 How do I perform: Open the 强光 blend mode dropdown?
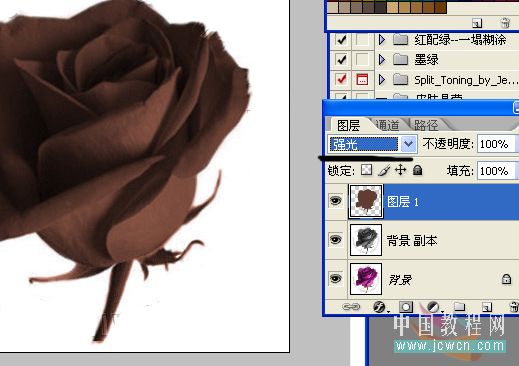408,144
